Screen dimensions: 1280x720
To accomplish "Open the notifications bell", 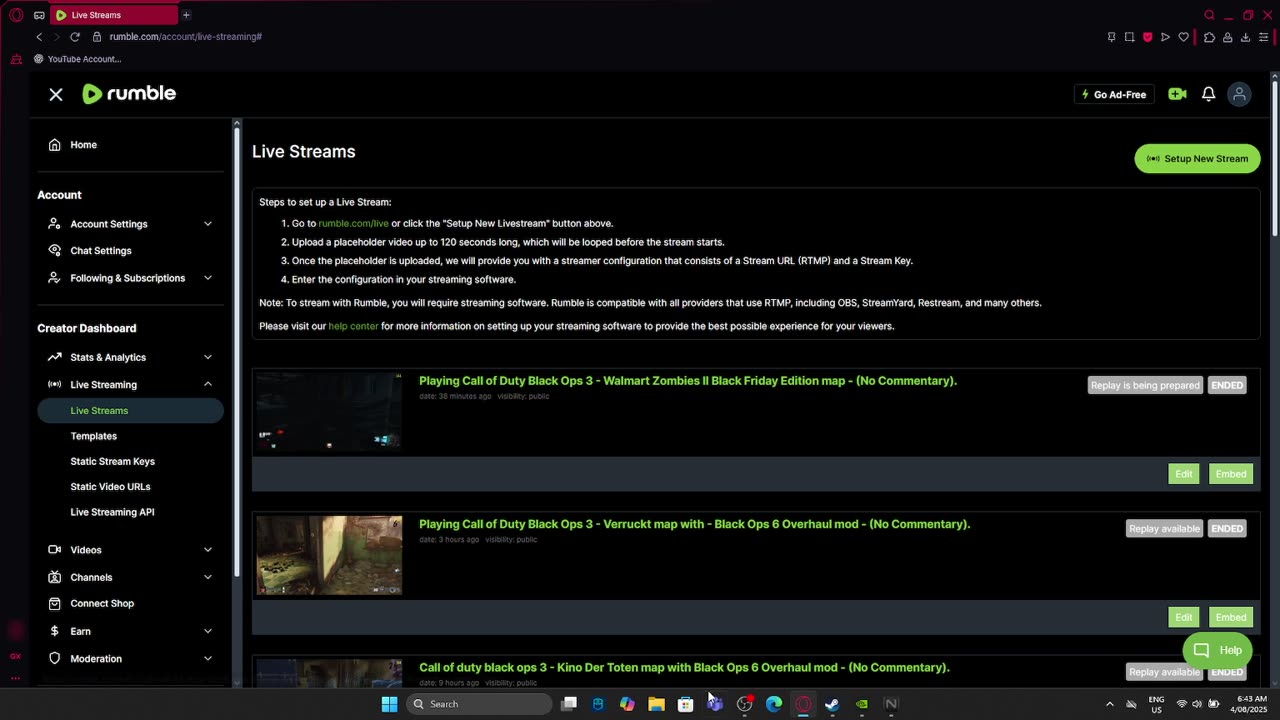I will tap(1208, 94).
